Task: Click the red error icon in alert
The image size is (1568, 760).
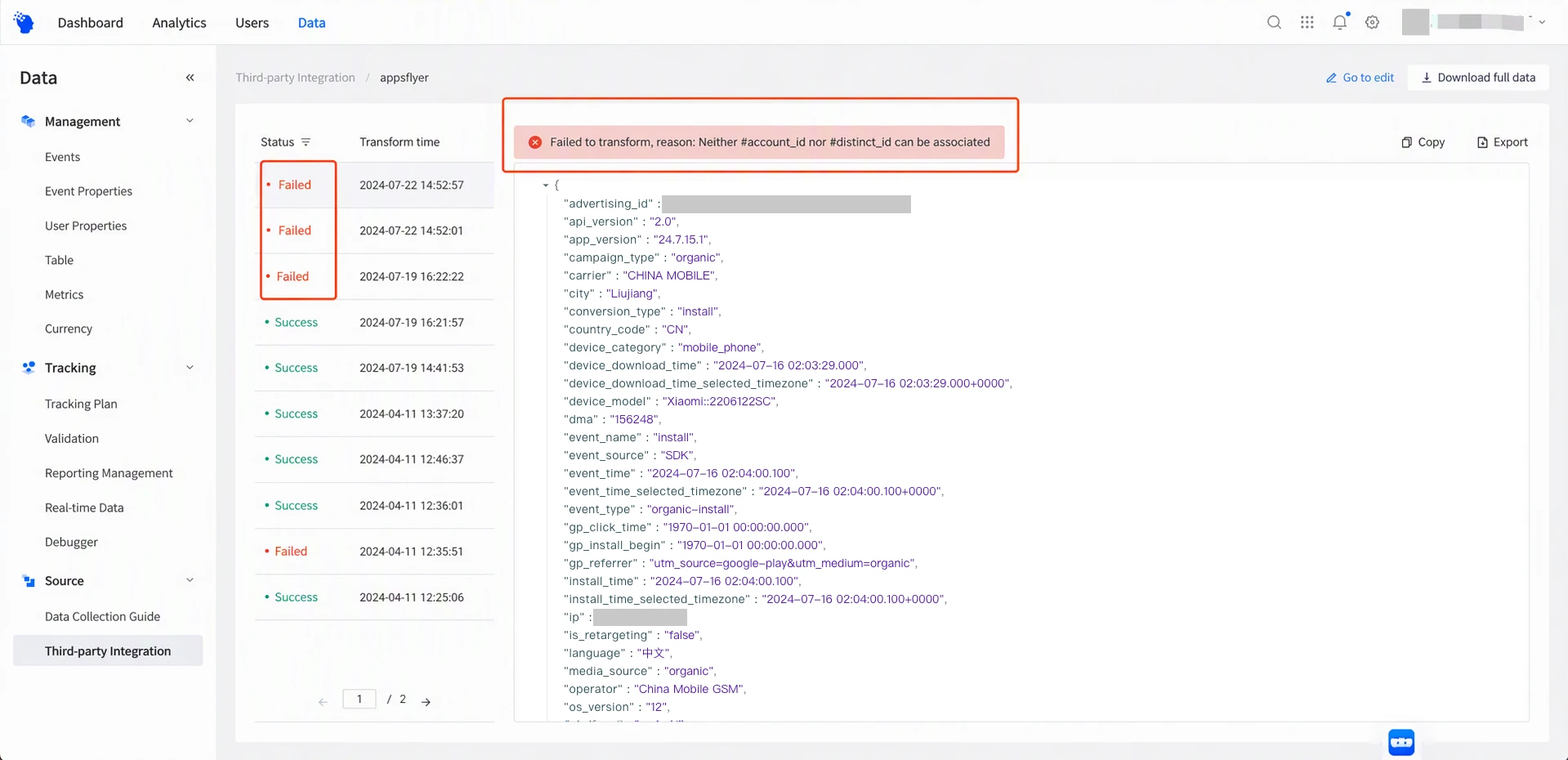Action: click(x=535, y=142)
